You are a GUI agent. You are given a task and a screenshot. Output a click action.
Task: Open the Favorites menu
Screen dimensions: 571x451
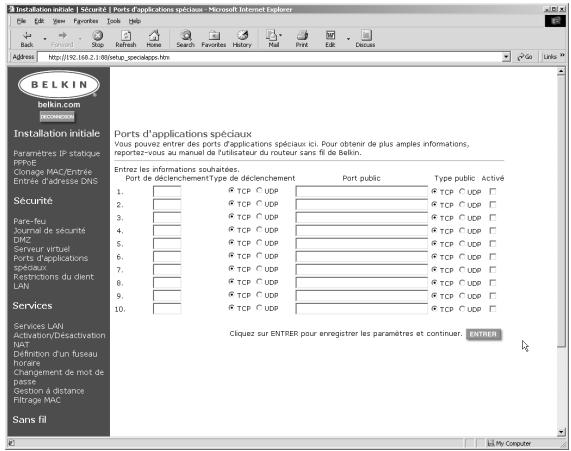(x=86, y=21)
